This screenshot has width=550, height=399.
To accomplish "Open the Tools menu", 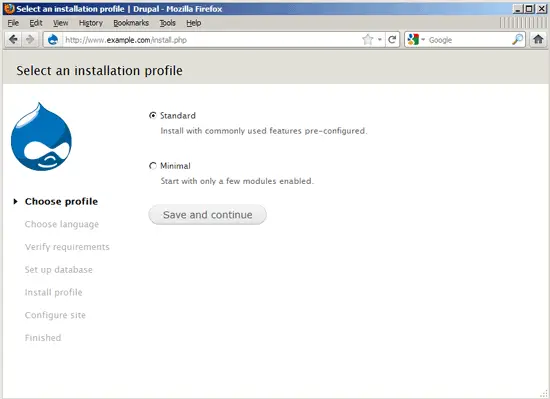I will [x=167, y=23].
